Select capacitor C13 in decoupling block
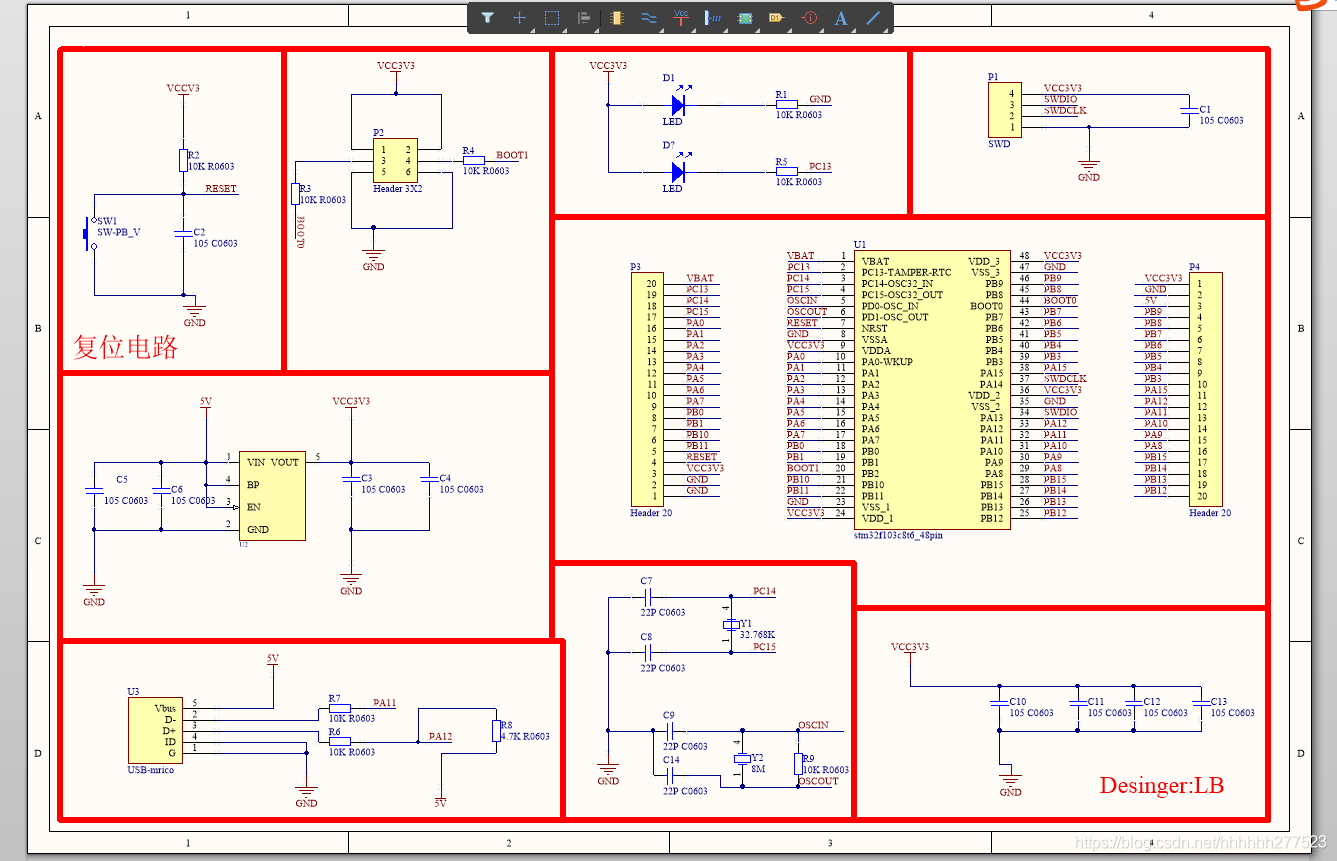 point(1201,703)
